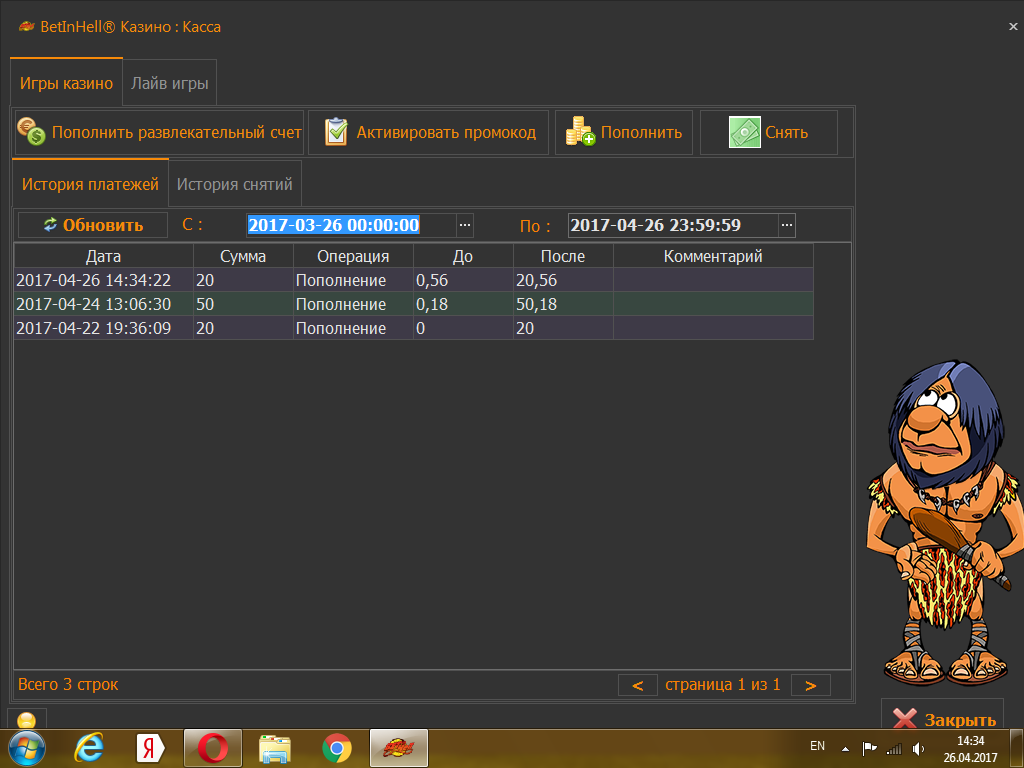Viewport: 1024px width, 768px height.
Task: Click the '0,18' cell in До column
Action: [463, 304]
